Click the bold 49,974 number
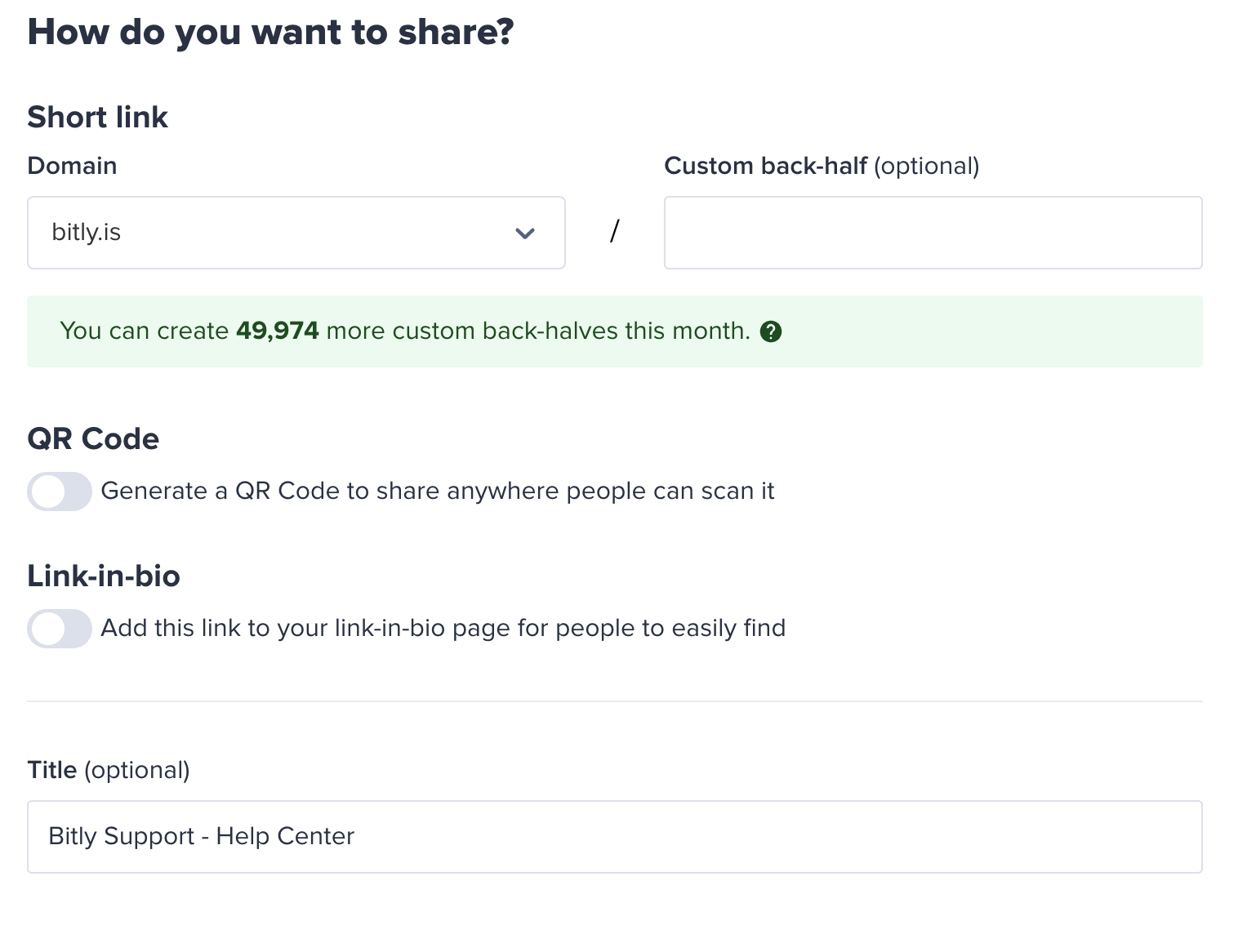The height and width of the screenshot is (952, 1238). point(277,331)
